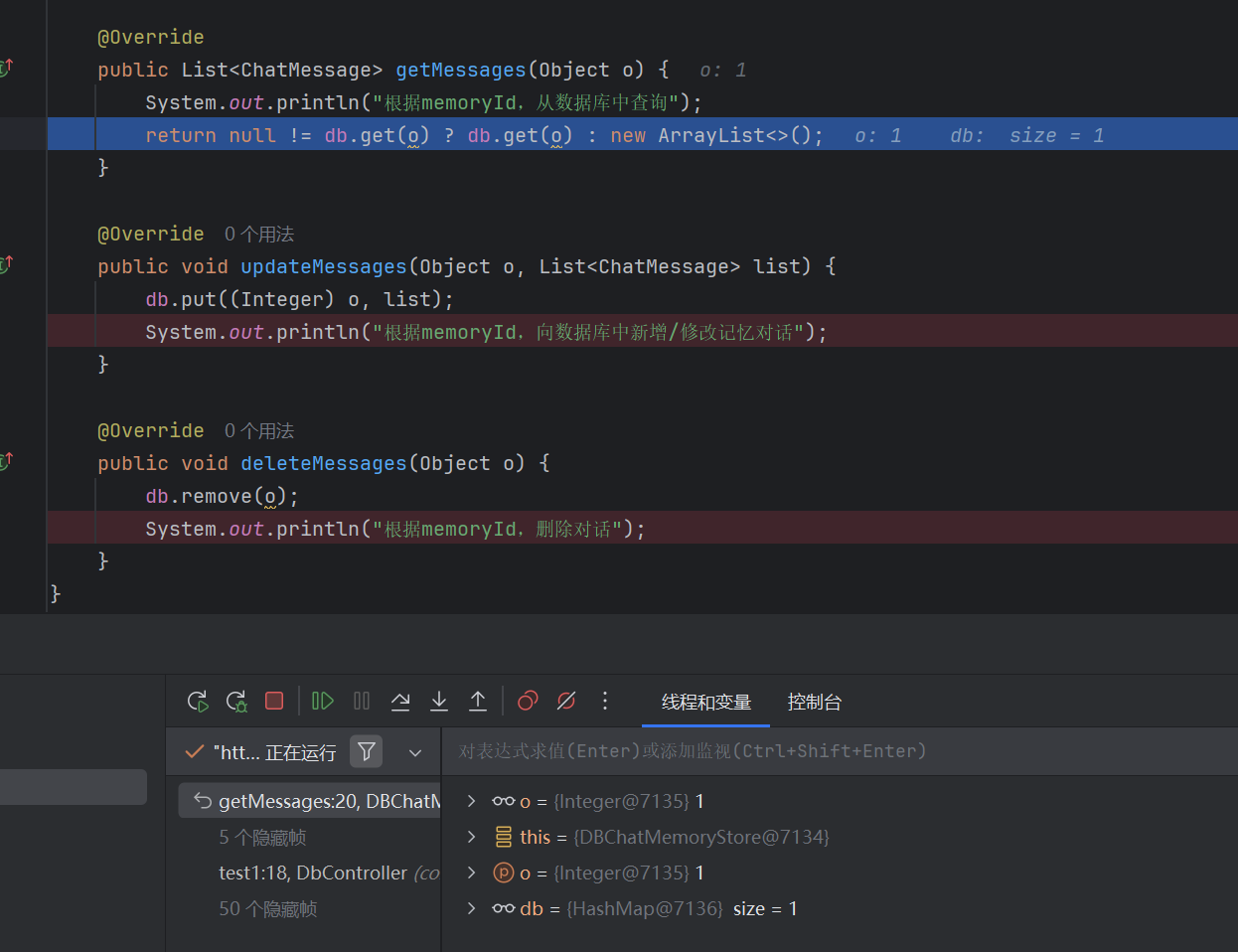Click the 0 个用法 hint above deleteMessages

click(259, 431)
